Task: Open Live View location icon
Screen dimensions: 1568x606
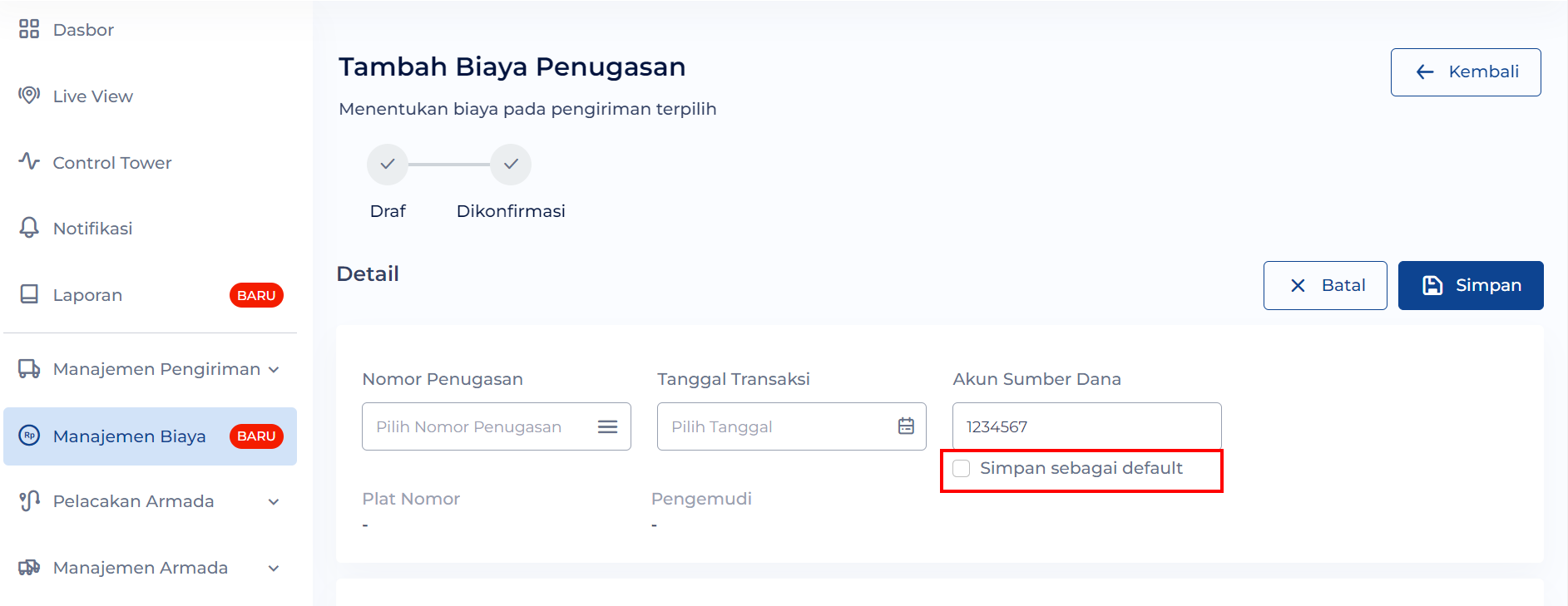Action: pos(29,95)
